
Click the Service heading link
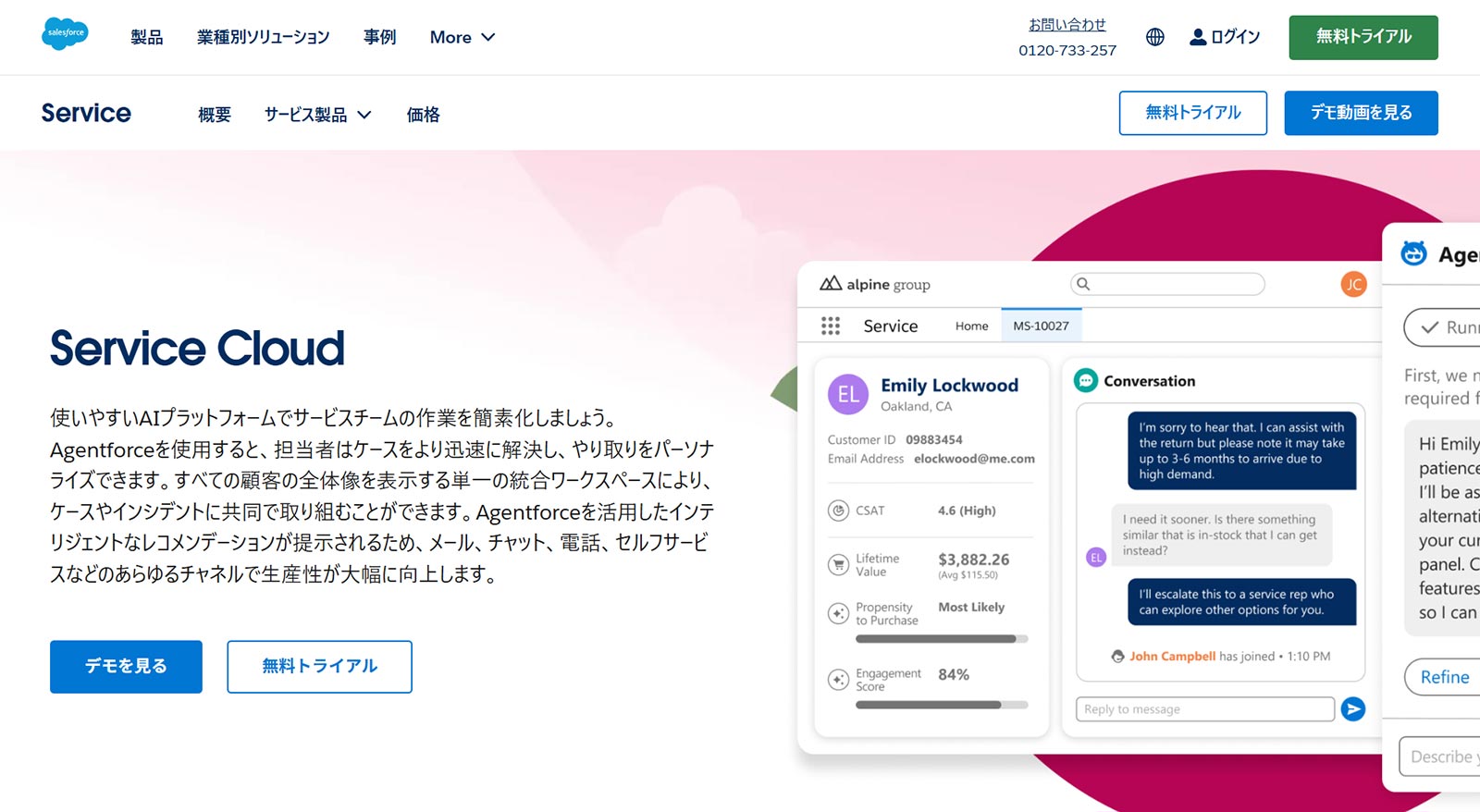click(86, 113)
